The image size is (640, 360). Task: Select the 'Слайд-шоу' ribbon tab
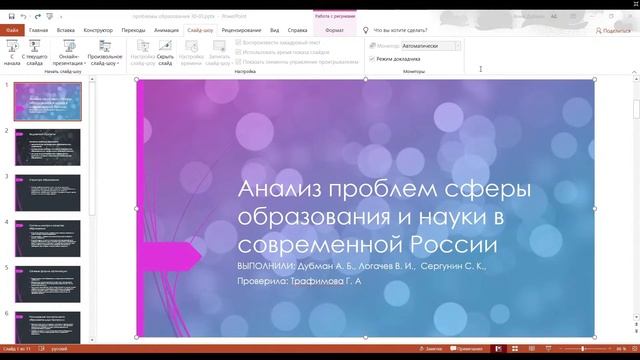point(200,30)
